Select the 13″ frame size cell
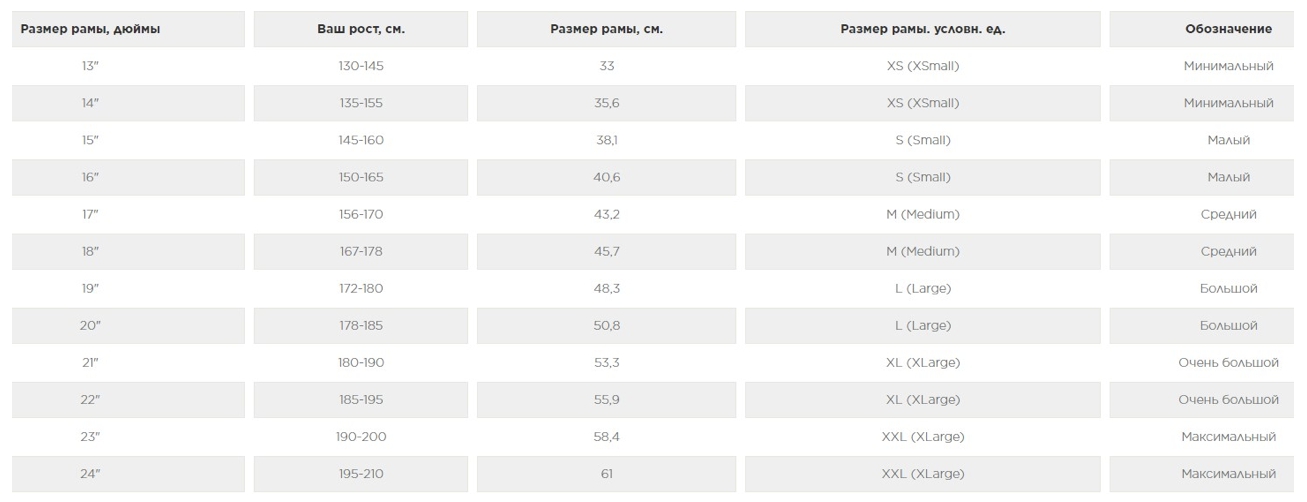The width and height of the screenshot is (1307, 502). [90, 66]
